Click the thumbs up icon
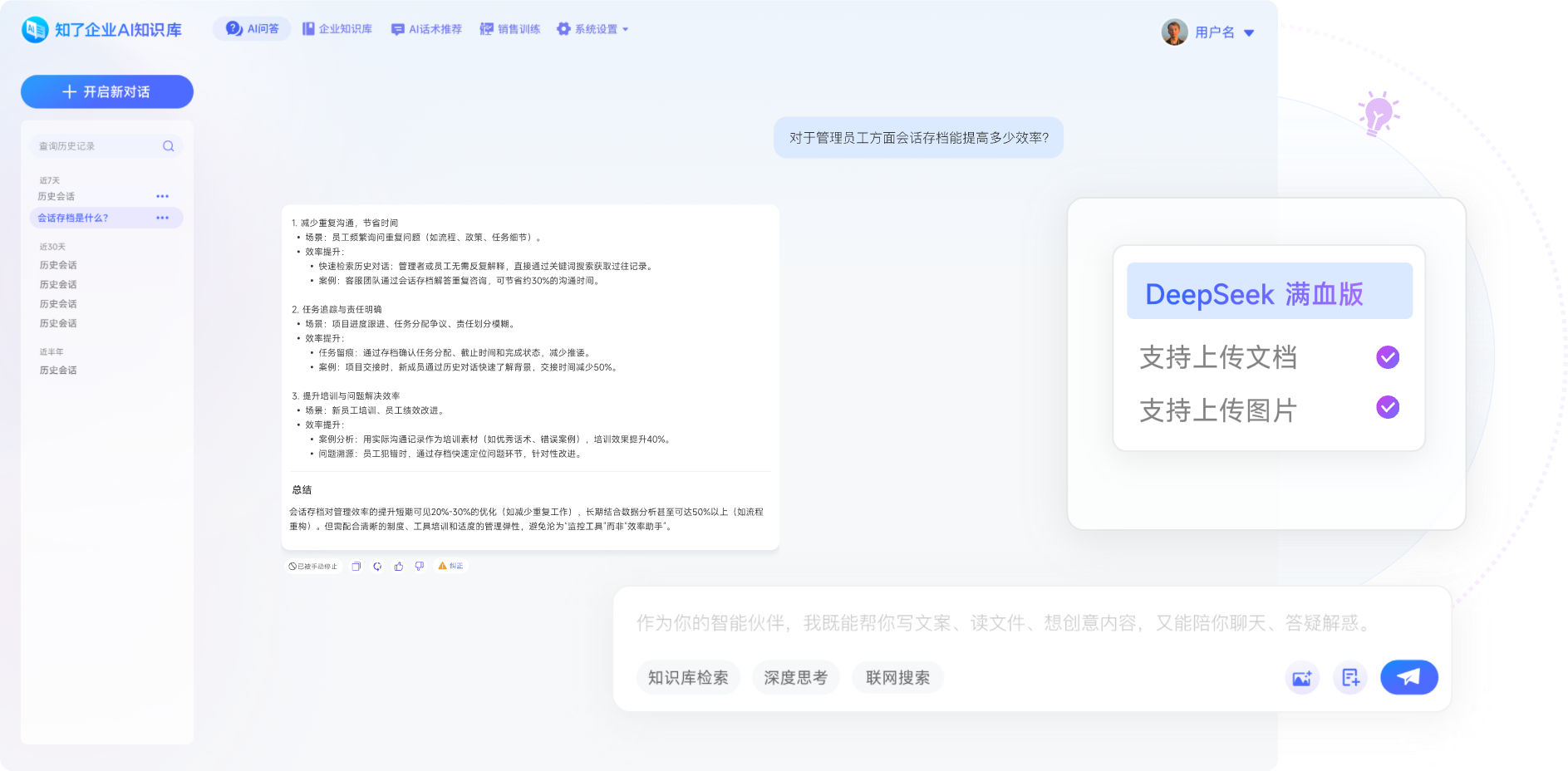The width and height of the screenshot is (1568, 771). tap(399, 567)
